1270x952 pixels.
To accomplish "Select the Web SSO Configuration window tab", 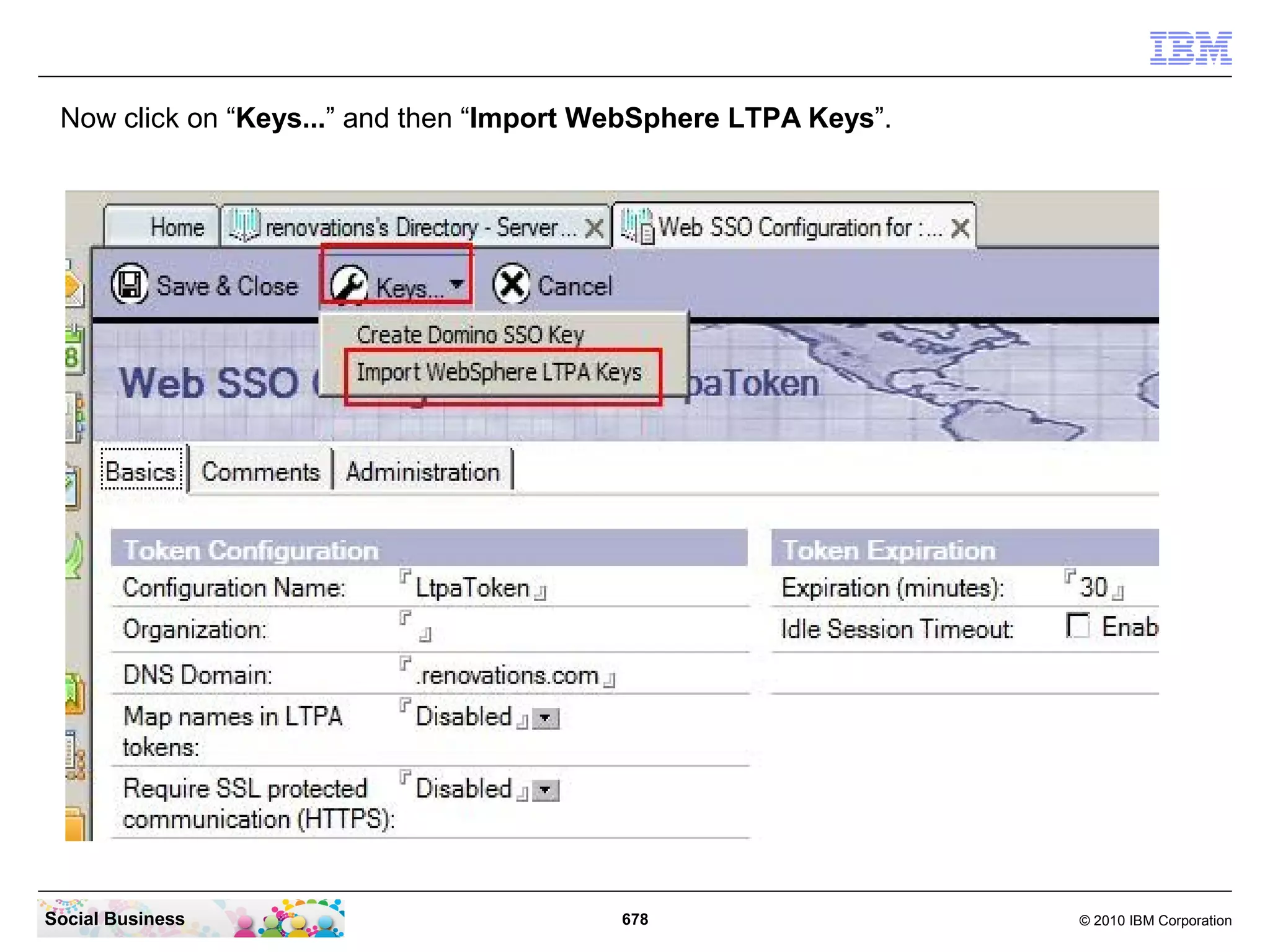I will (x=794, y=227).
